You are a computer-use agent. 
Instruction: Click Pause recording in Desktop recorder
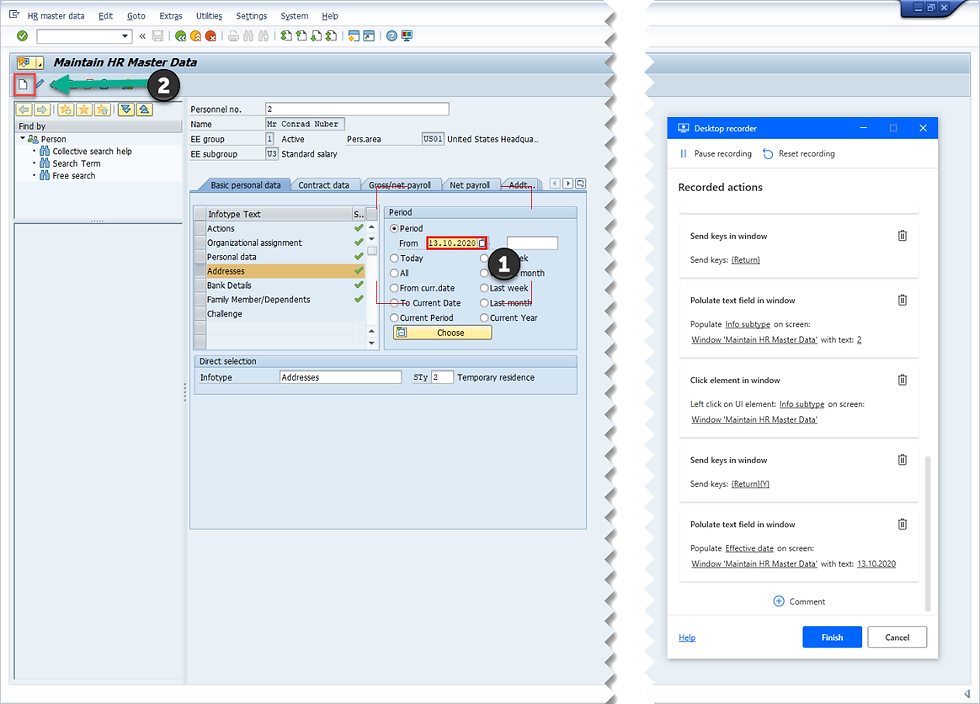pyautogui.click(x=716, y=154)
